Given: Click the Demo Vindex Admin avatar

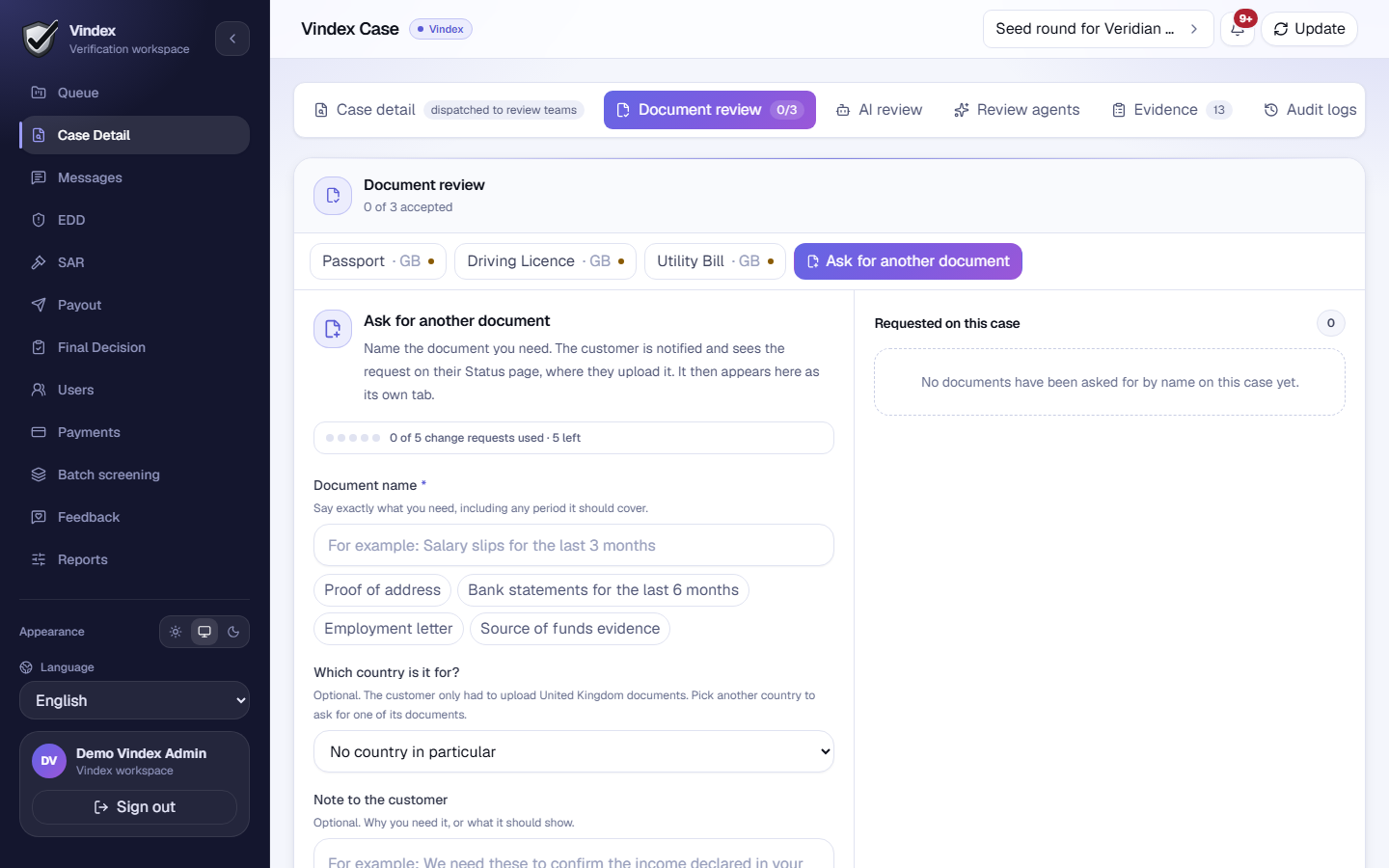Looking at the screenshot, I should coord(49,761).
